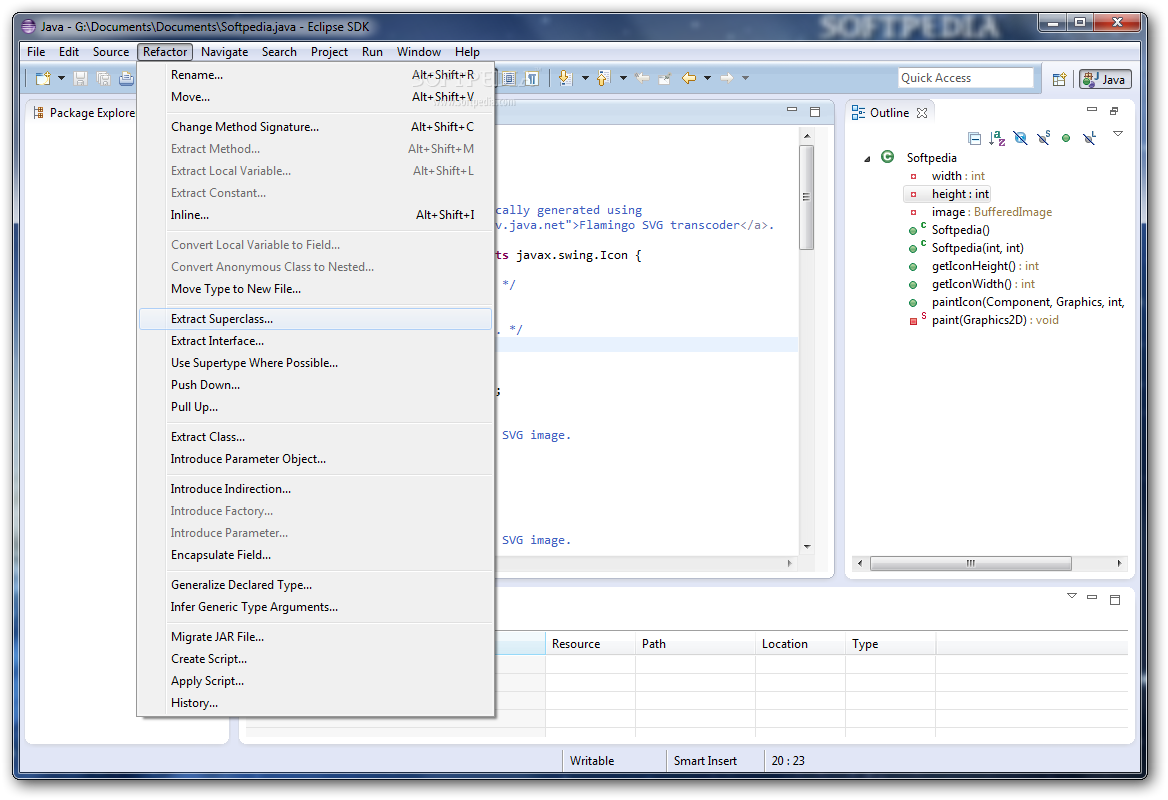1168x800 pixels.
Task: Click Collapse All in Outline toolbar
Action: 974,138
